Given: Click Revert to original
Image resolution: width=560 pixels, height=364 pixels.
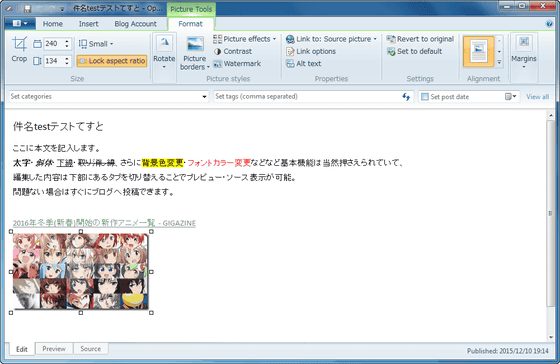Looking at the screenshot, I should pyautogui.click(x=420, y=39).
